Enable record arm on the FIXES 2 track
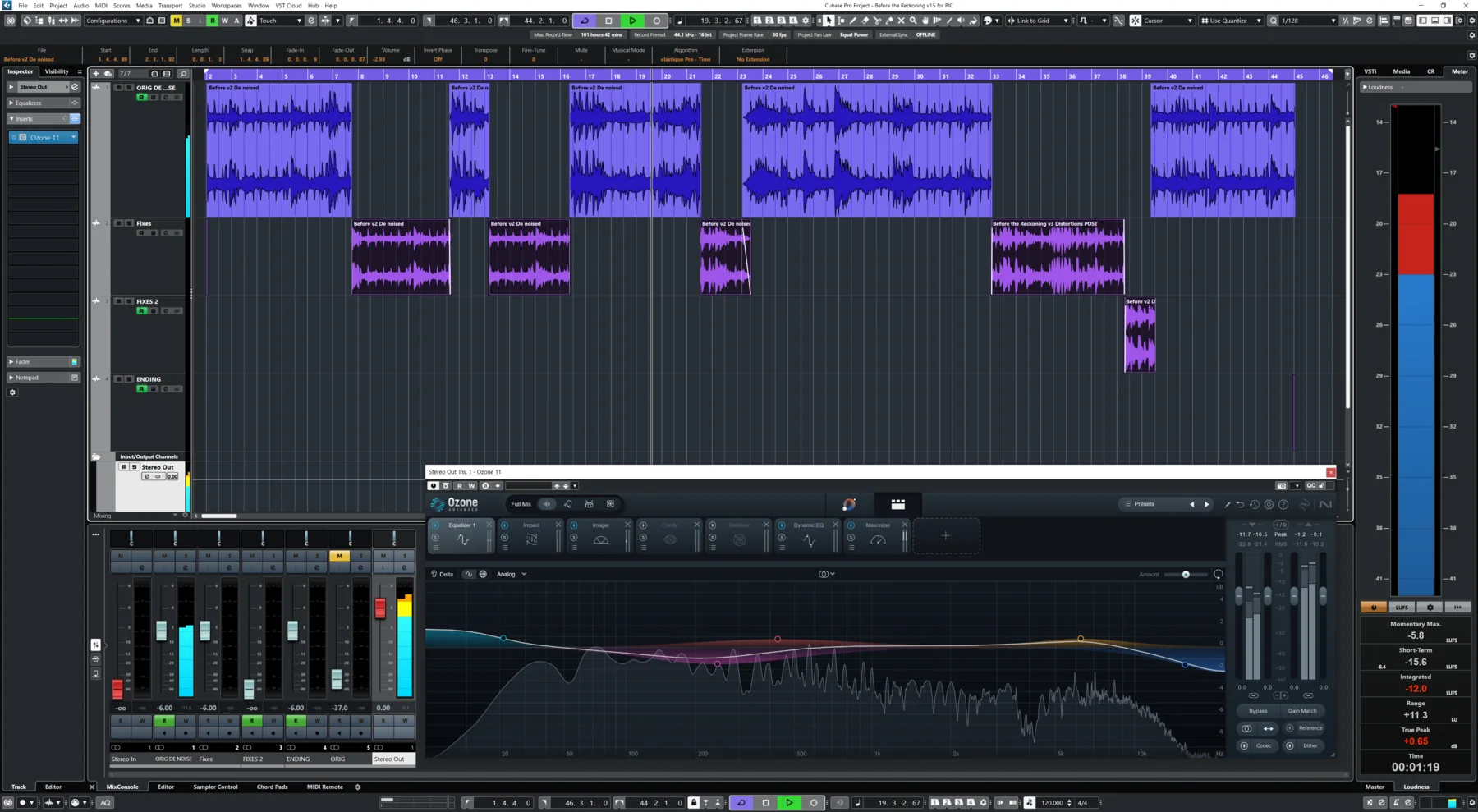 140,310
